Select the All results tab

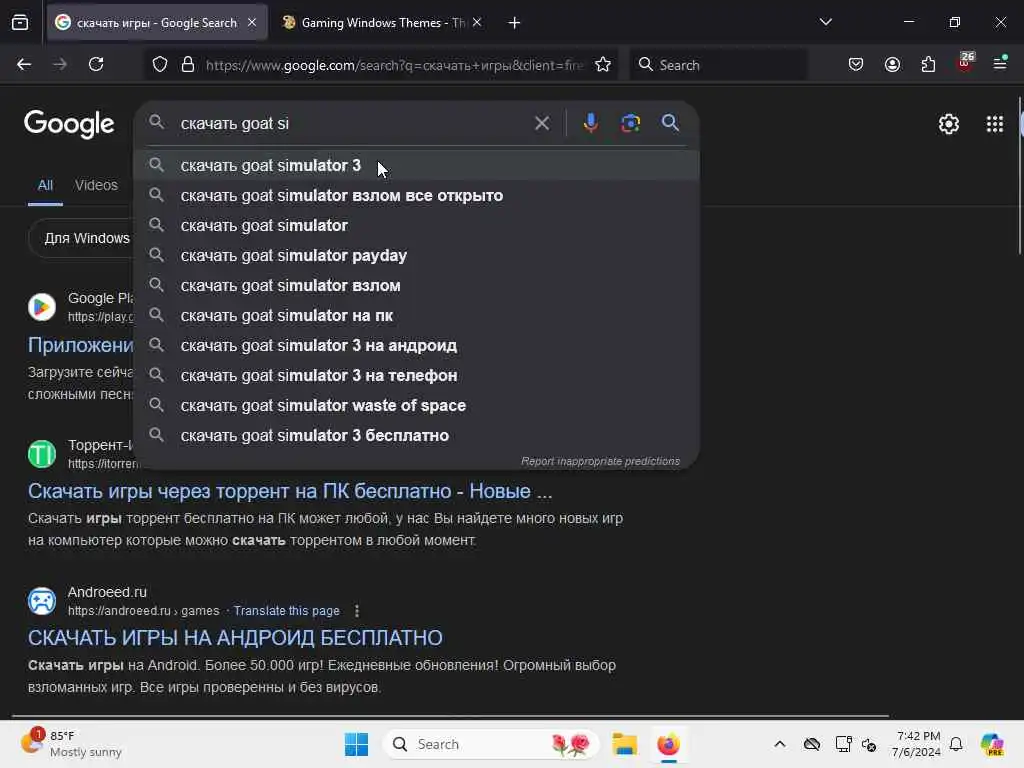tap(45, 185)
